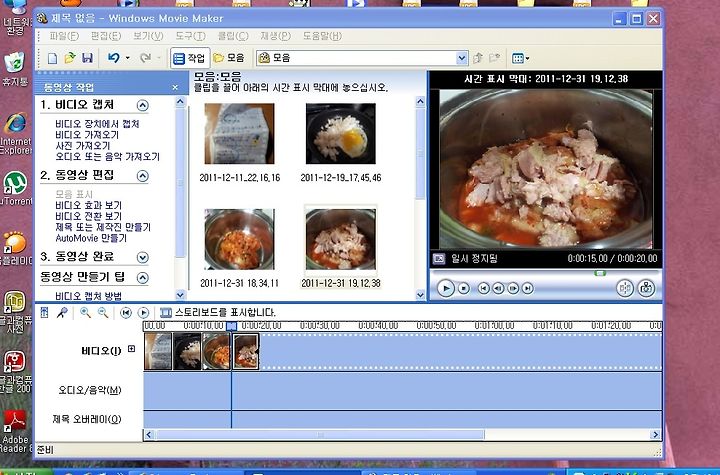Image resolution: width=720 pixels, height=475 pixels.
Task: Expand the 3. 동영상 완료 section
Action: (x=143, y=257)
